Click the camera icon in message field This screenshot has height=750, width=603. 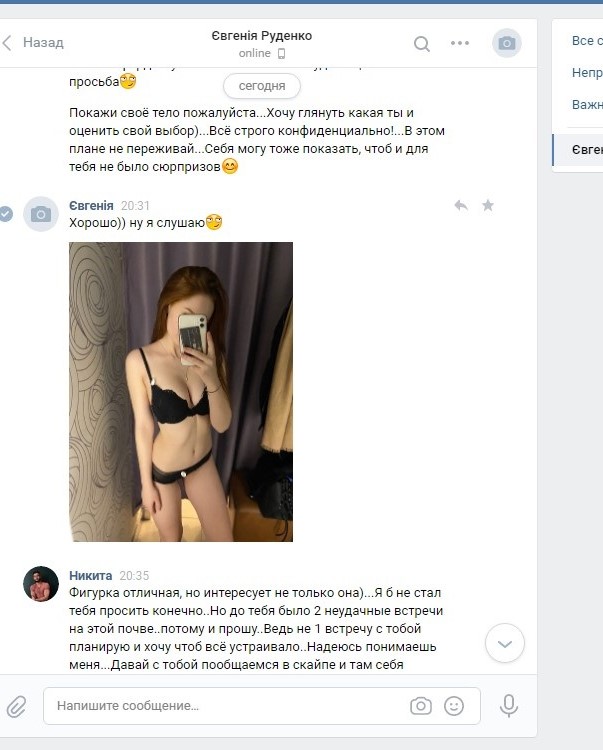[420, 706]
